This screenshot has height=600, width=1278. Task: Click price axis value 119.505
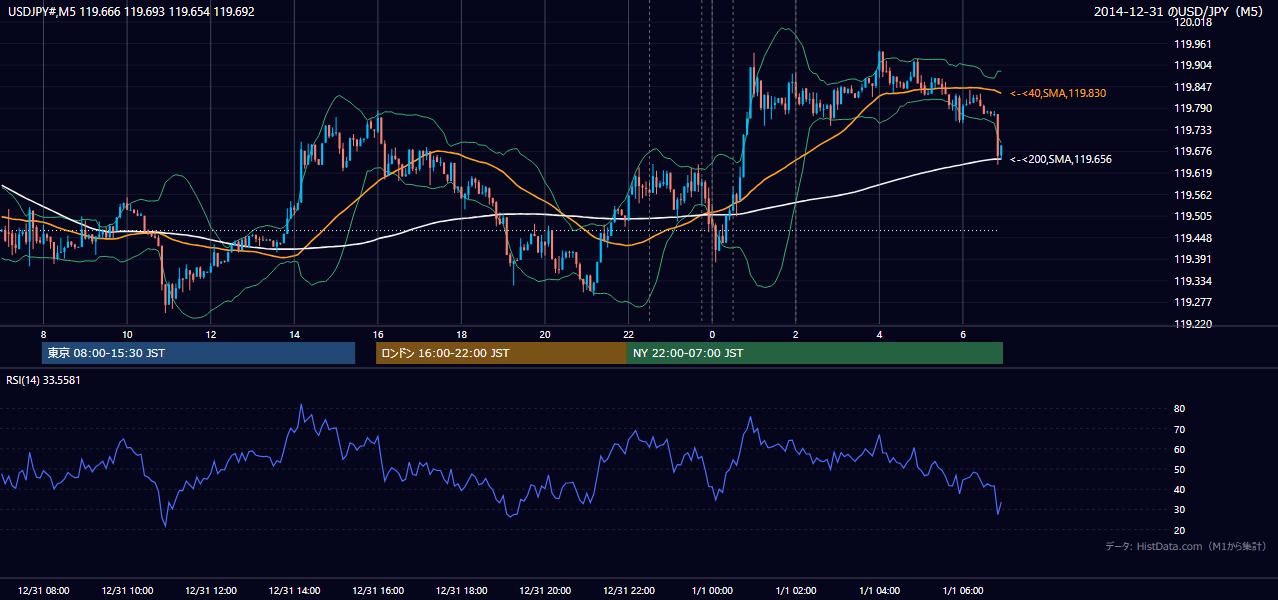pyautogui.click(x=1192, y=216)
